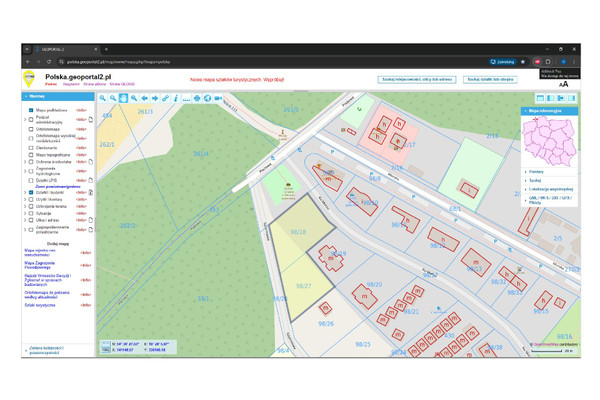Expand the Ulice i adresy layer group
600x400 pixels.
pyautogui.click(x=25, y=220)
